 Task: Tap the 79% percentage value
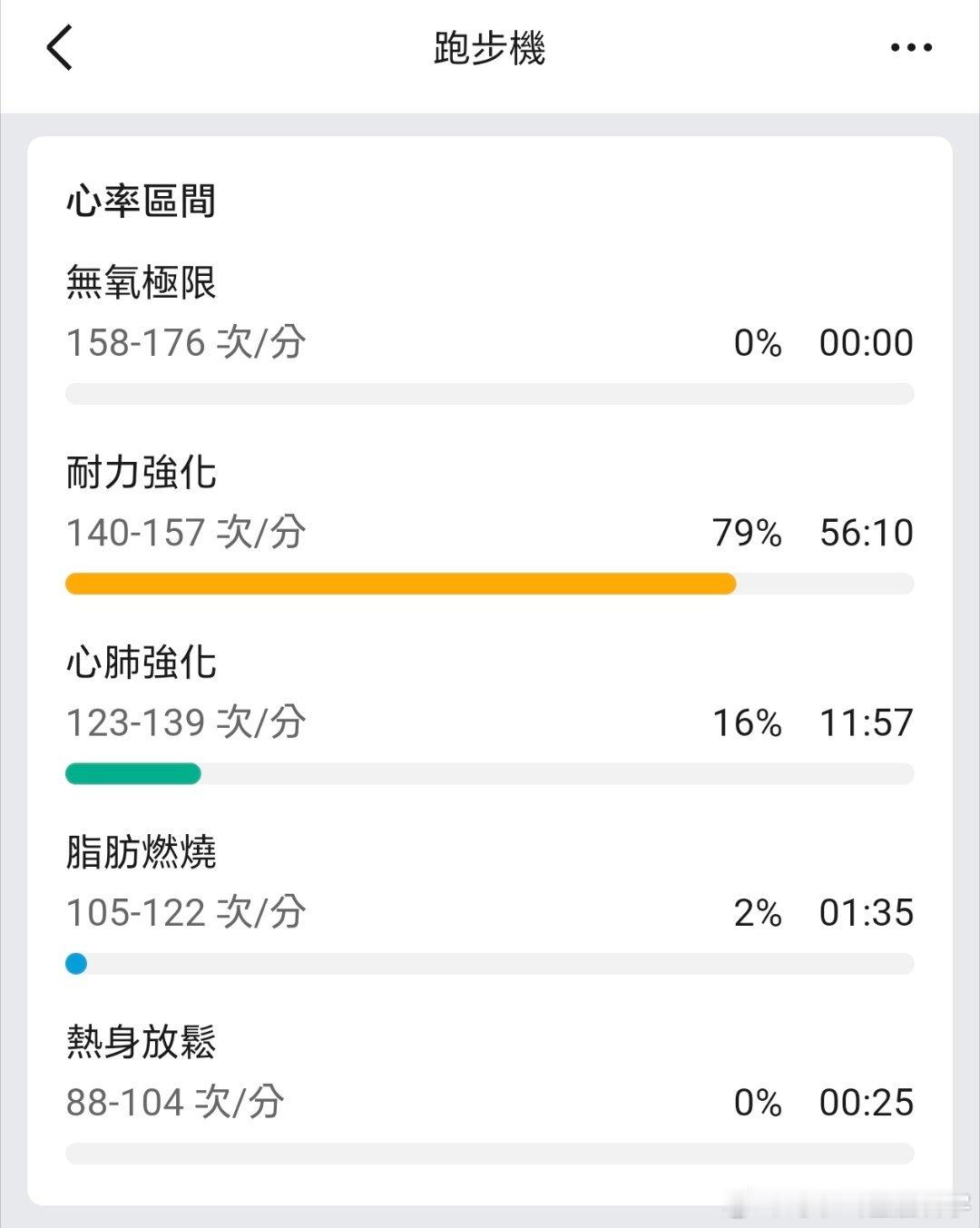pyautogui.click(x=748, y=533)
